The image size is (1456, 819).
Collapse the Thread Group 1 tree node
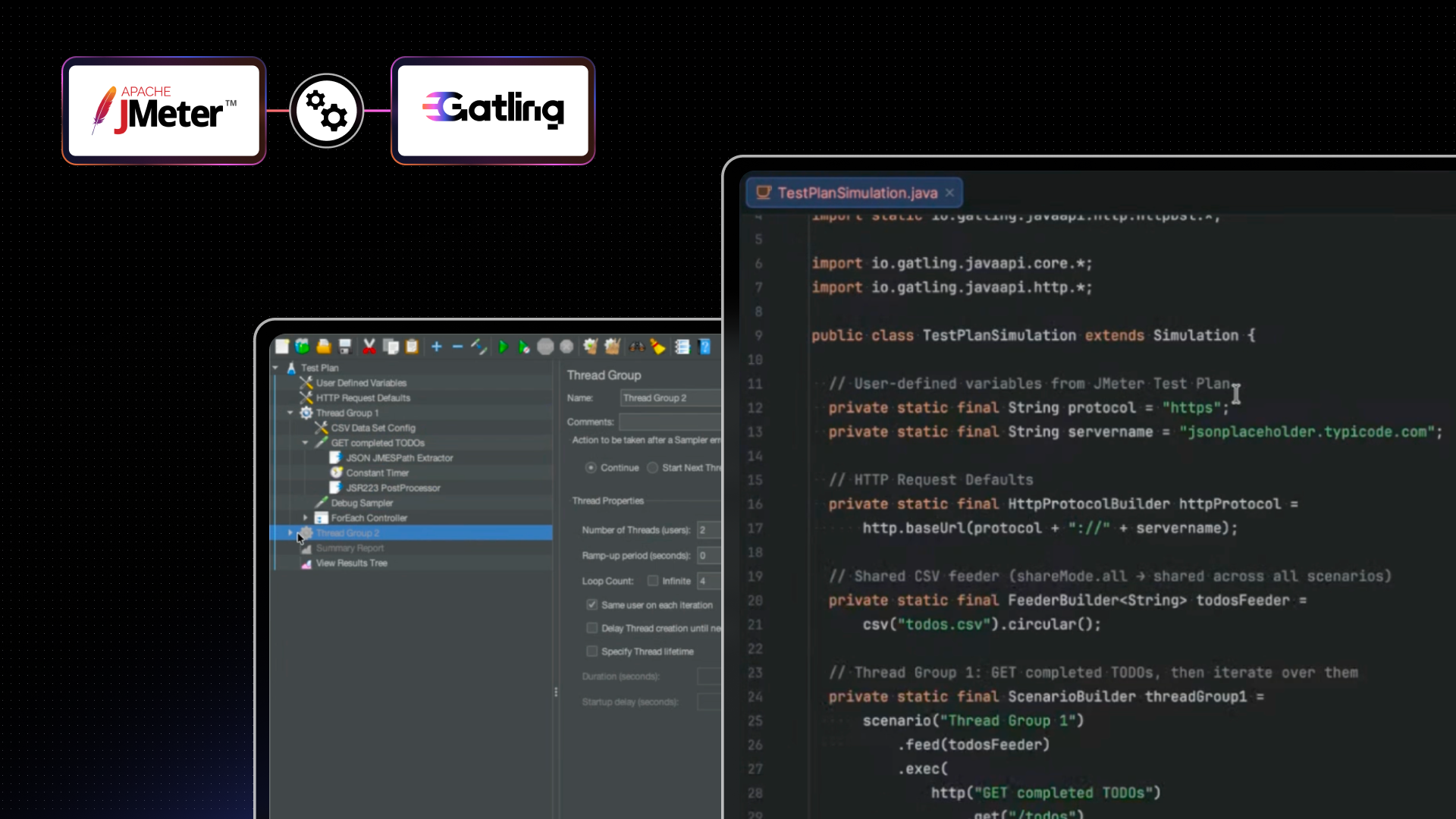point(290,413)
